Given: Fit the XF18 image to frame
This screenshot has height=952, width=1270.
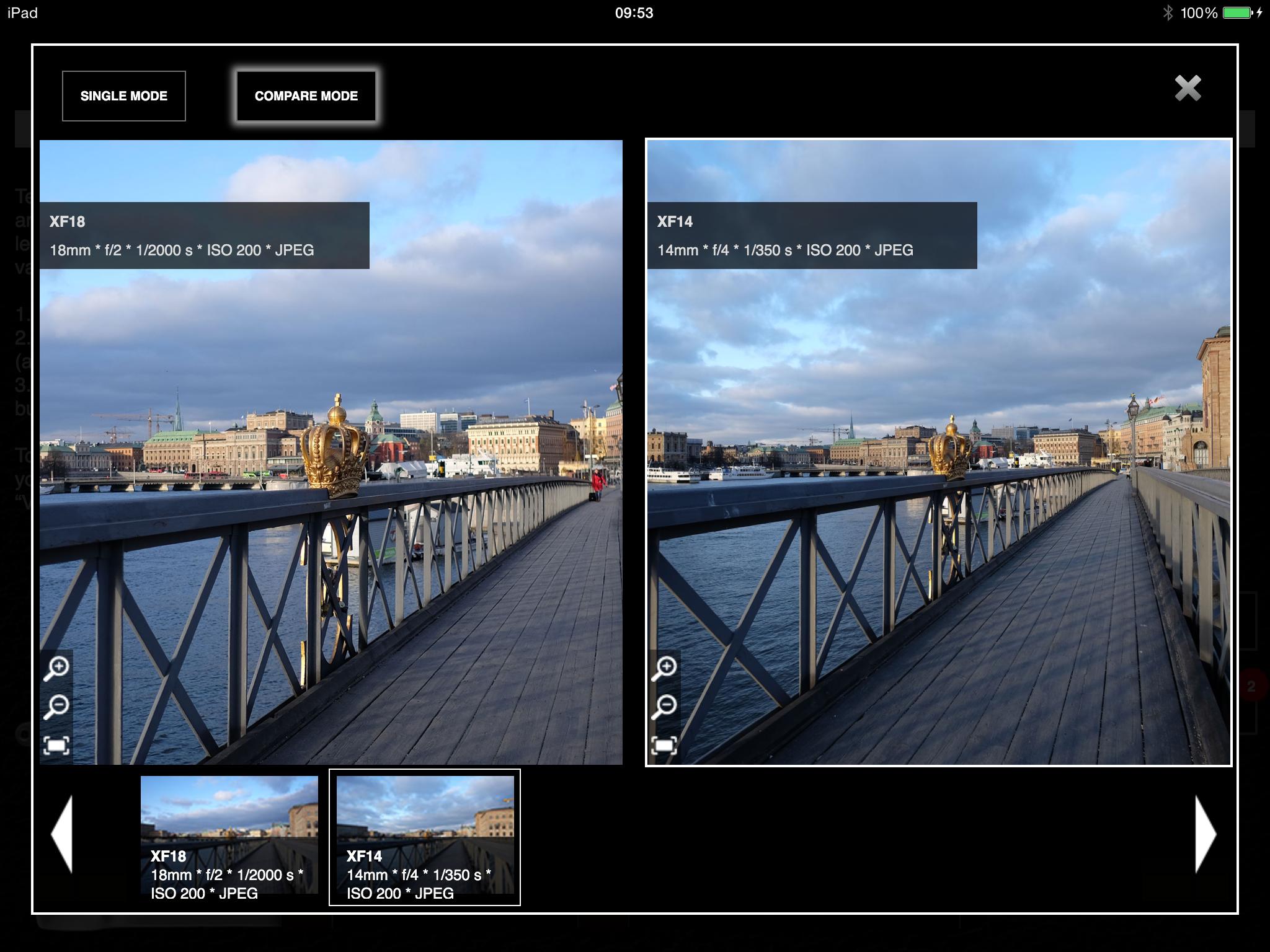Looking at the screenshot, I should pos(56,745).
